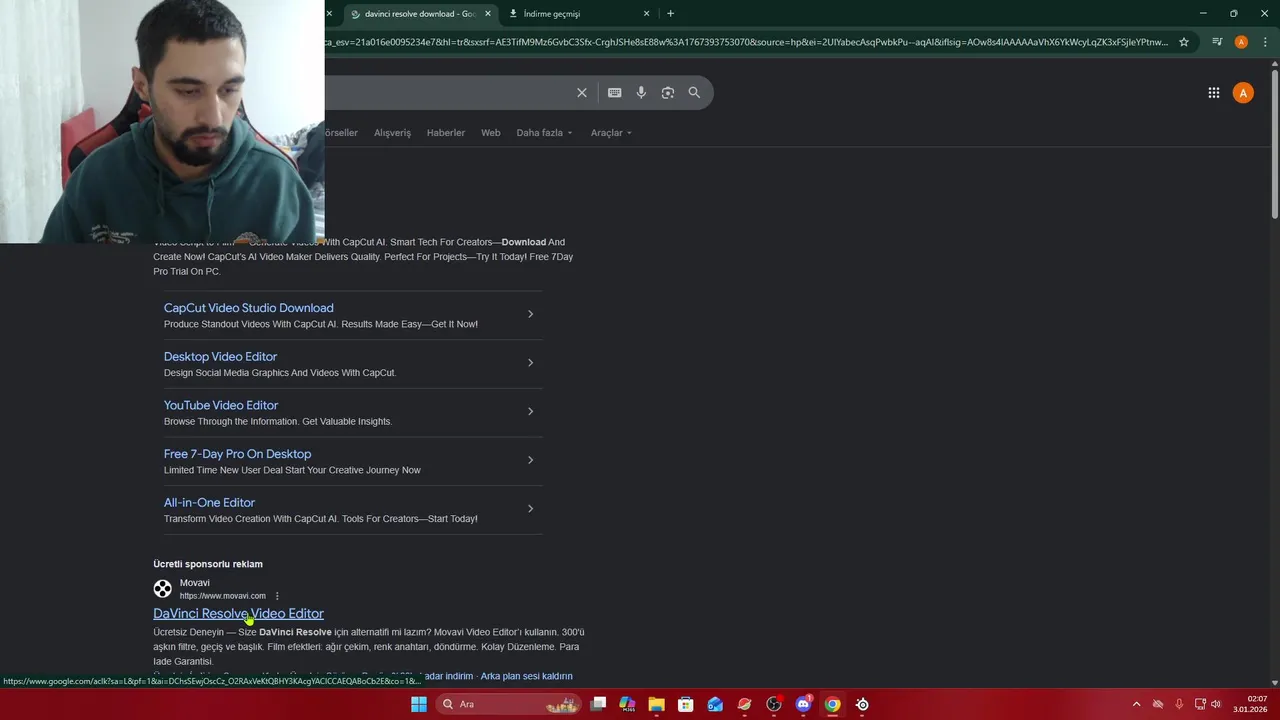Open the Free 7-Day Pro On Desktop chevron
Screen dimensions: 1280x720
click(x=530, y=460)
